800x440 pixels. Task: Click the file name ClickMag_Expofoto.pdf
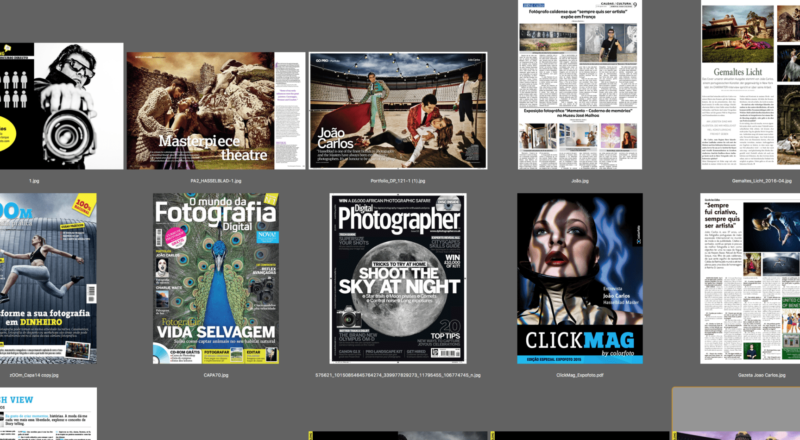tap(580, 375)
